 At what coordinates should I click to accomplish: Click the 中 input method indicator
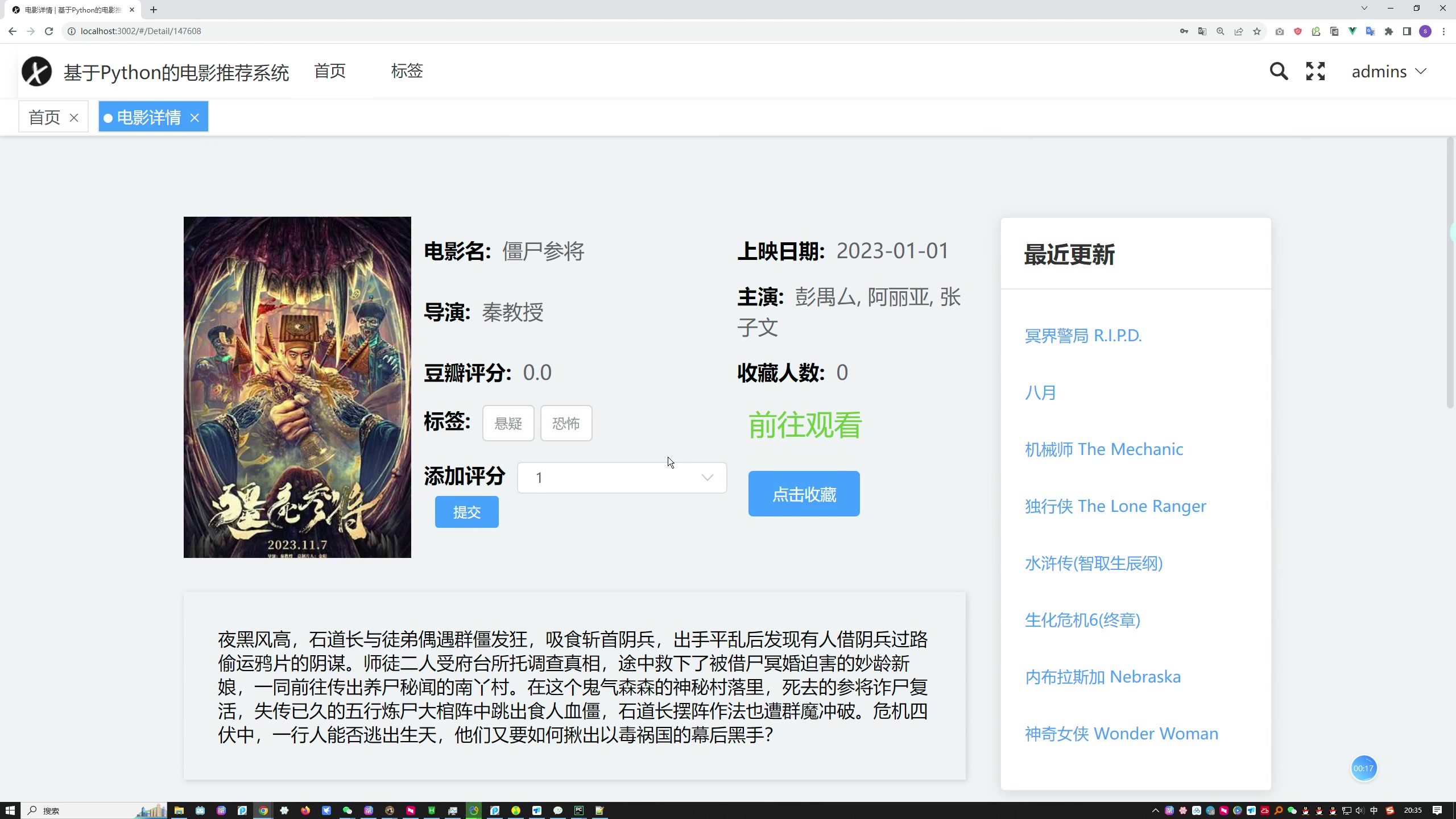tap(1374, 810)
